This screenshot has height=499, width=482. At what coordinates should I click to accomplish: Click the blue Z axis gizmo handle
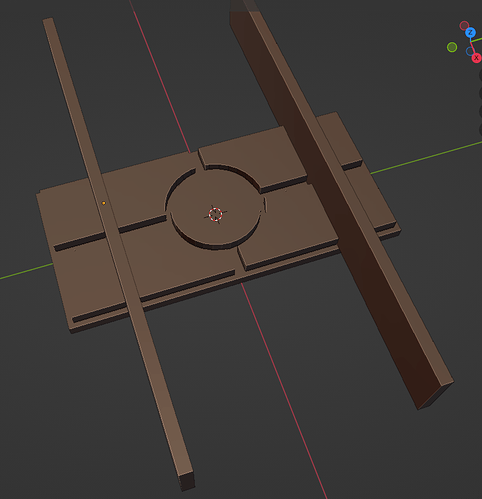click(470, 32)
